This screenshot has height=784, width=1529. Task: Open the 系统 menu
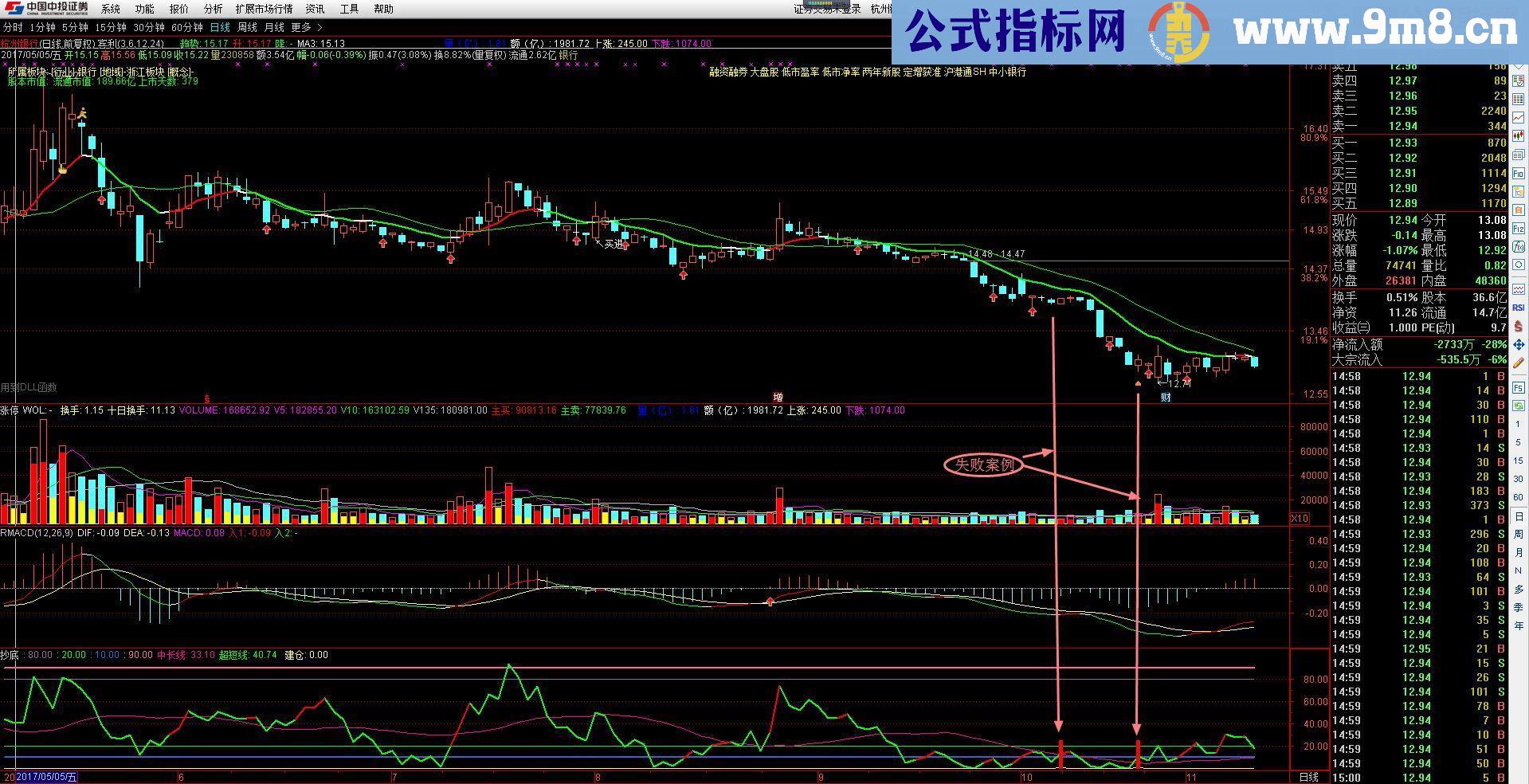[111, 9]
